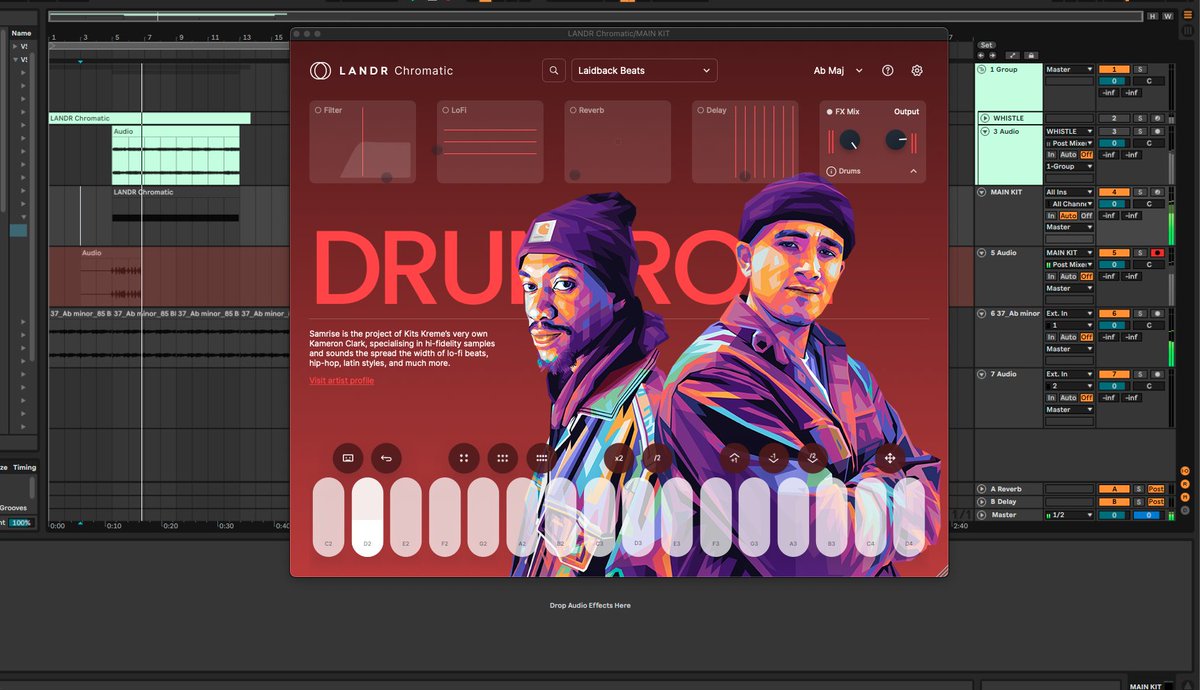The image size is (1200, 690).
Task: Enable the Delay effect
Action: click(x=701, y=110)
